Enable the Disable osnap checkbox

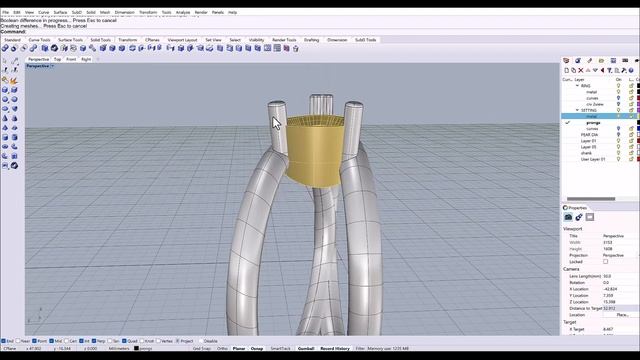click(201, 341)
